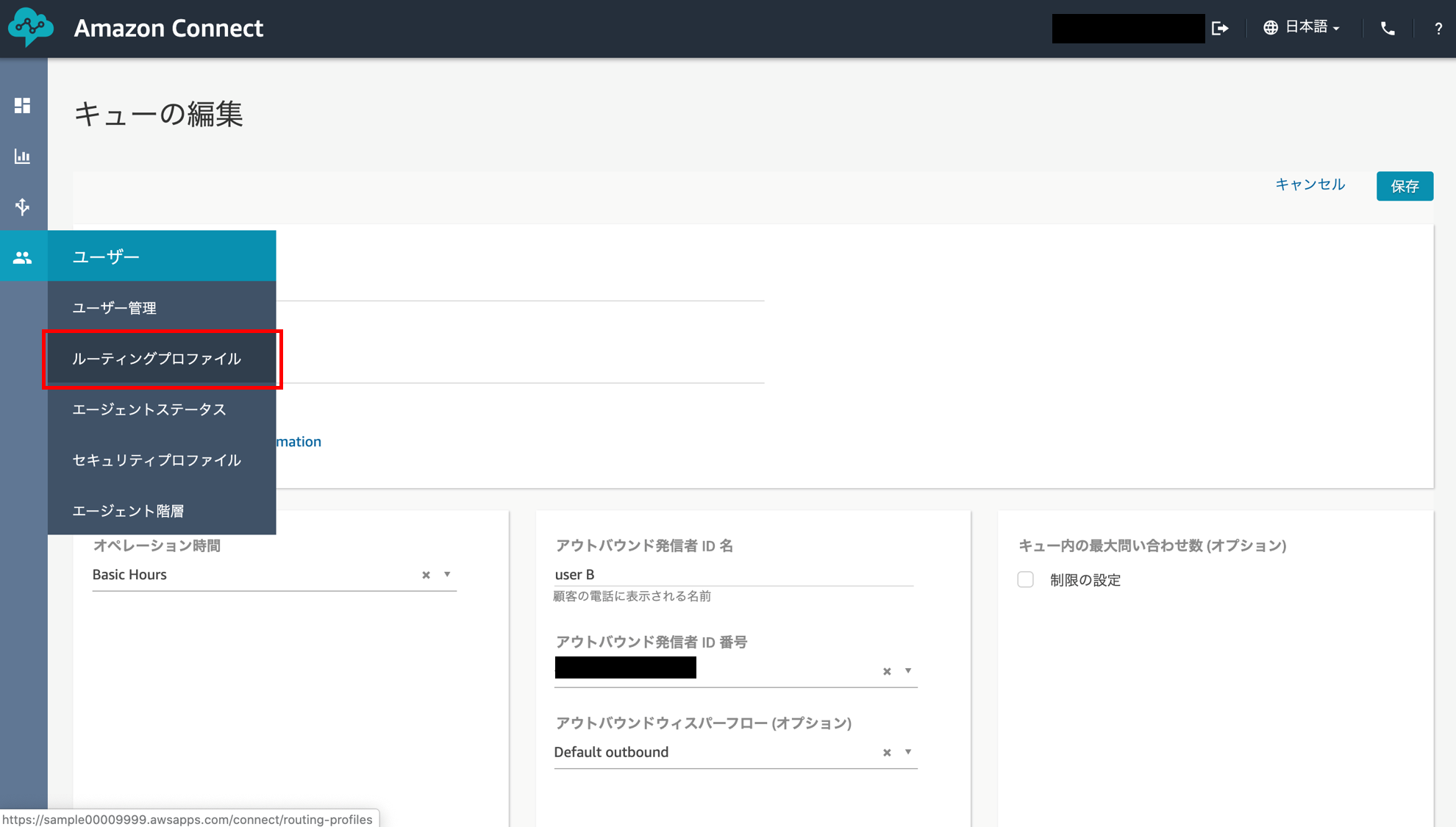Image resolution: width=1456 pixels, height=827 pixels.
Task: Open the help question mark icon
Action: pos(1438,28)
